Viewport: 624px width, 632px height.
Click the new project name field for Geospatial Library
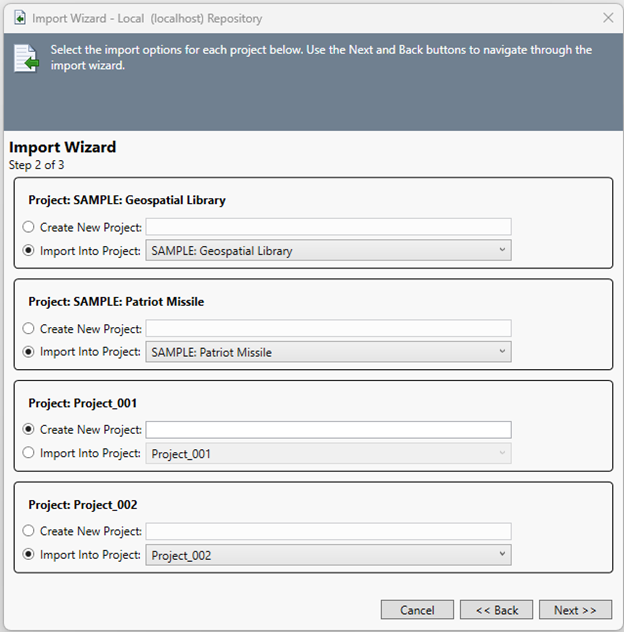(328, 227)
